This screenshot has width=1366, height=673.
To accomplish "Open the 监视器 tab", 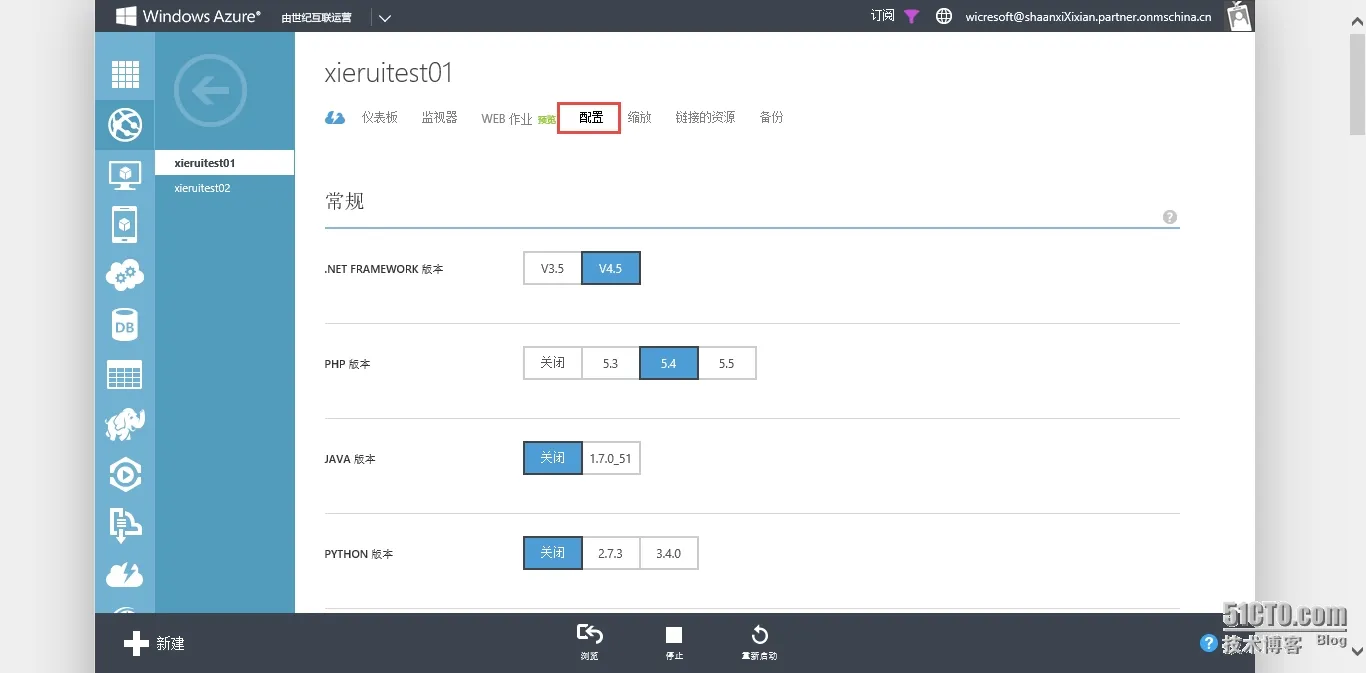I will [439, 118].
